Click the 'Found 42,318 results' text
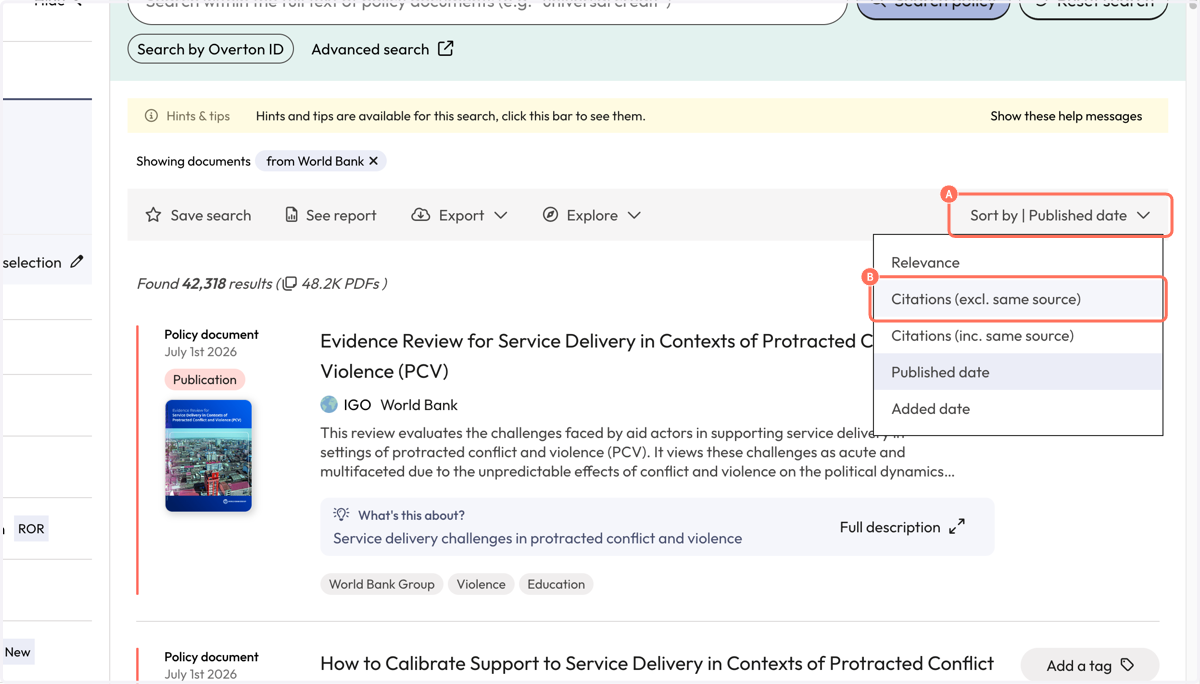 205,284
